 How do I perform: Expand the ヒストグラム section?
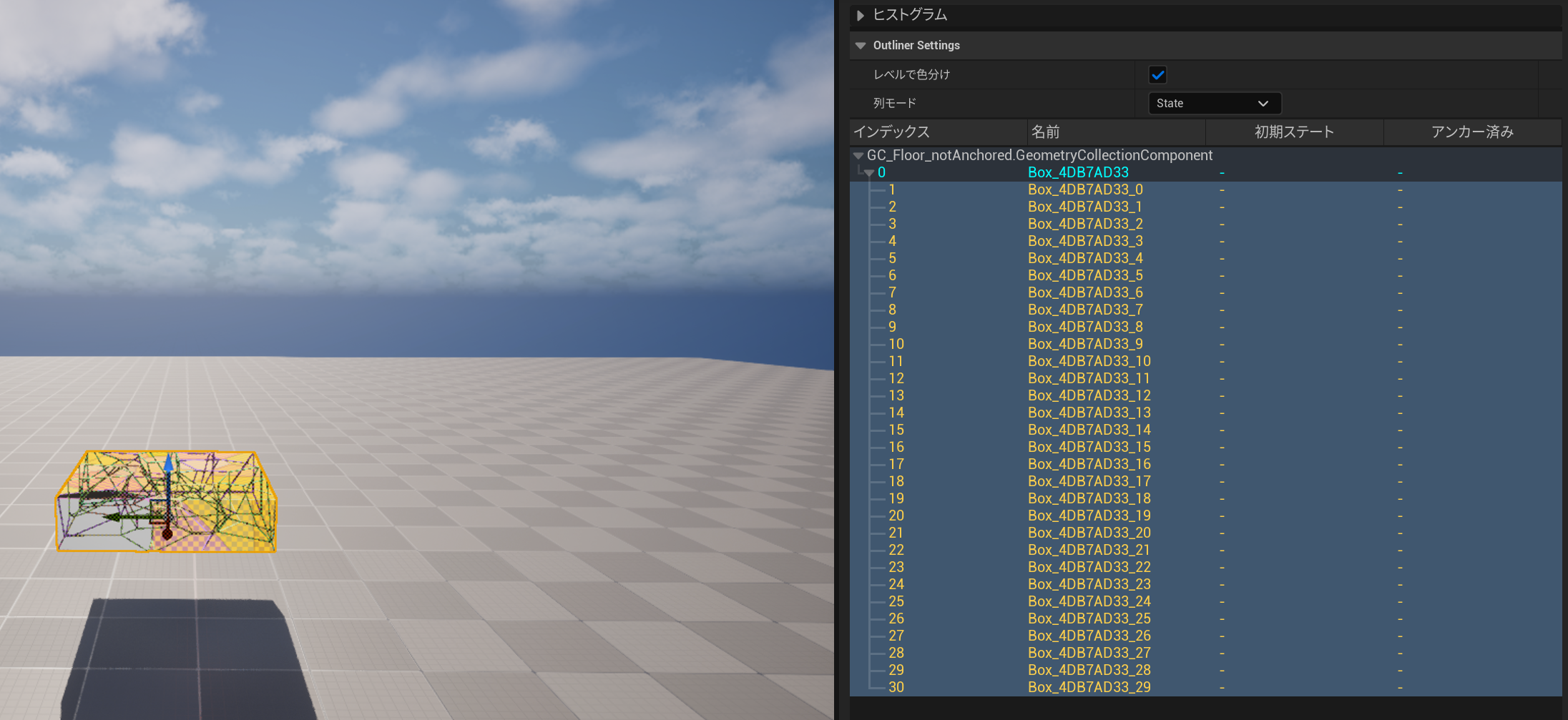coord(861,15)
